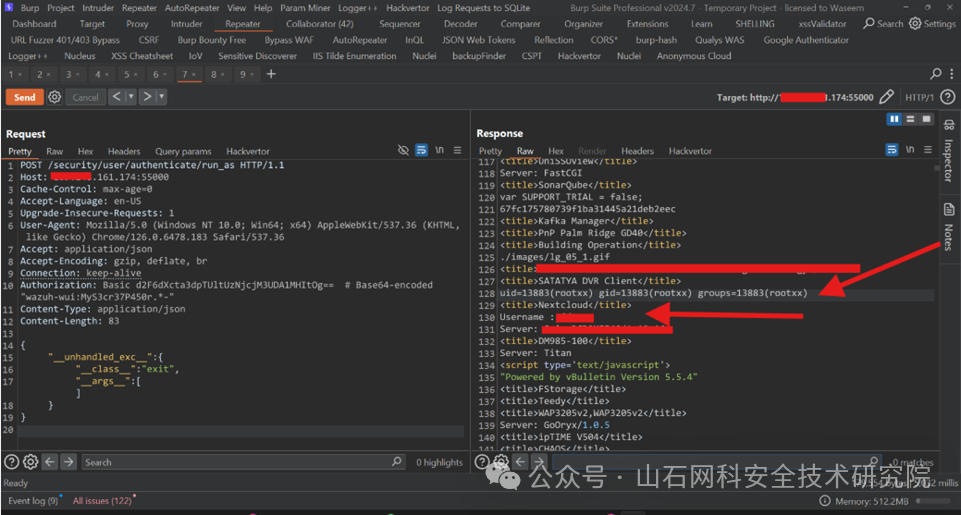Screen dimensions: 961x515
Task: Open the Repeater help question-mark icon
Action: click(x=947, y=97)
